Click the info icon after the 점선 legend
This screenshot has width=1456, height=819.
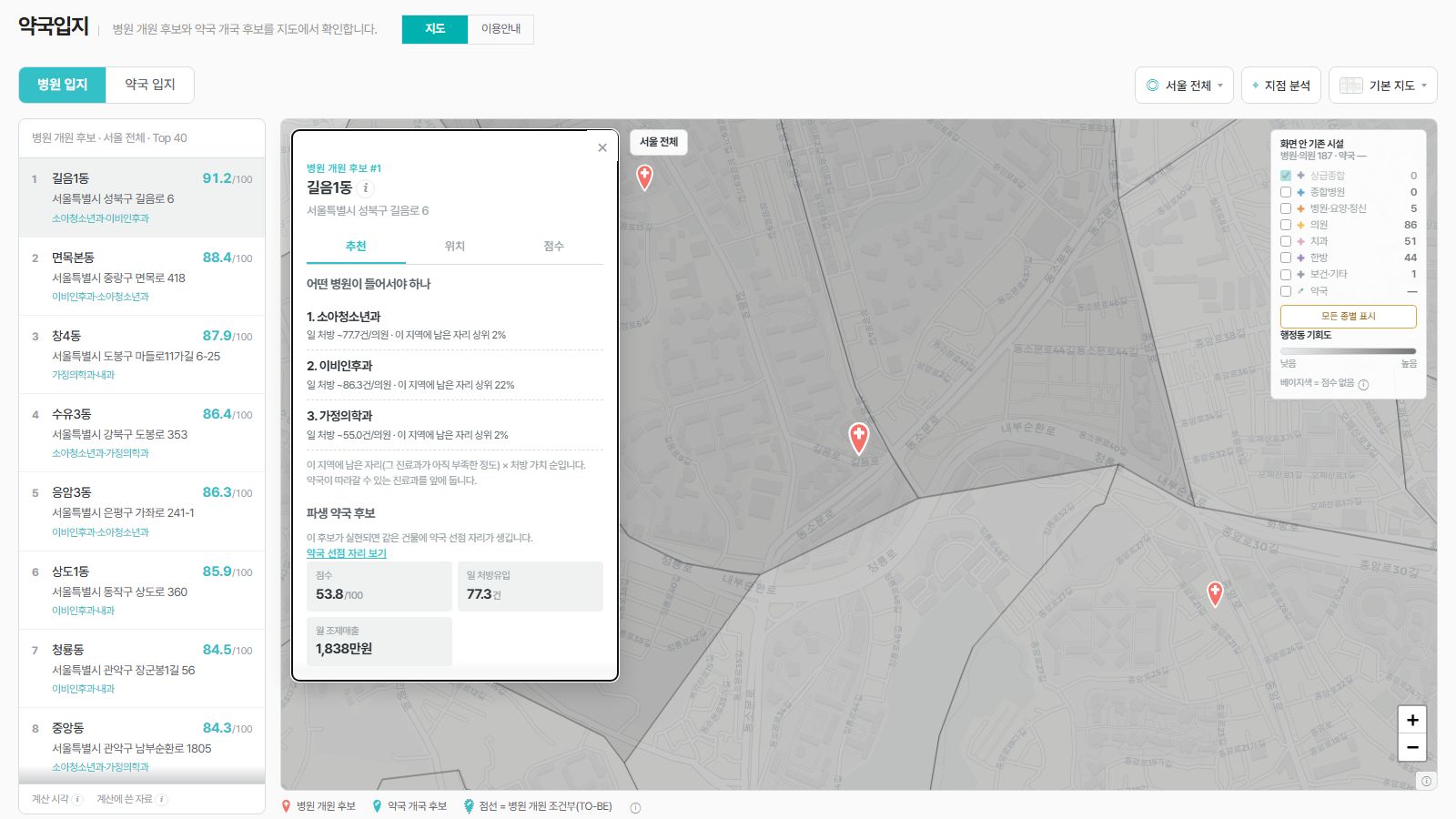[635, 807]
